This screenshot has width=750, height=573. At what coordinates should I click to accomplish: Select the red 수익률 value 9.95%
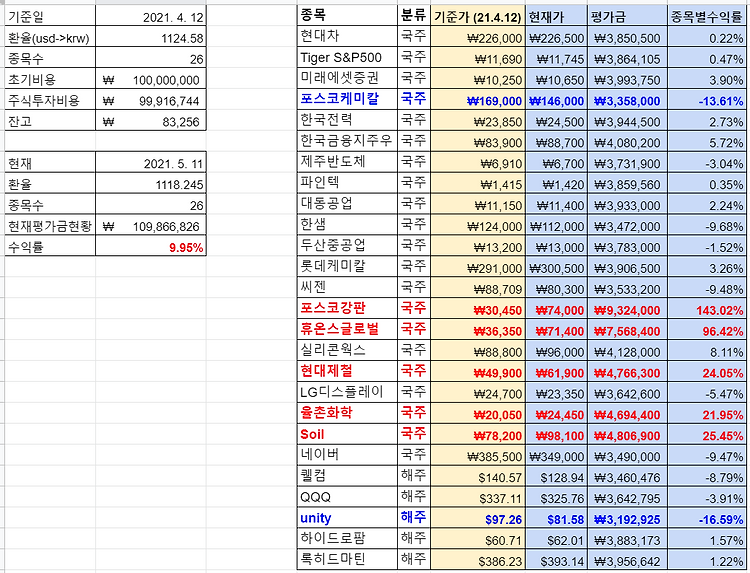(151, 247)
